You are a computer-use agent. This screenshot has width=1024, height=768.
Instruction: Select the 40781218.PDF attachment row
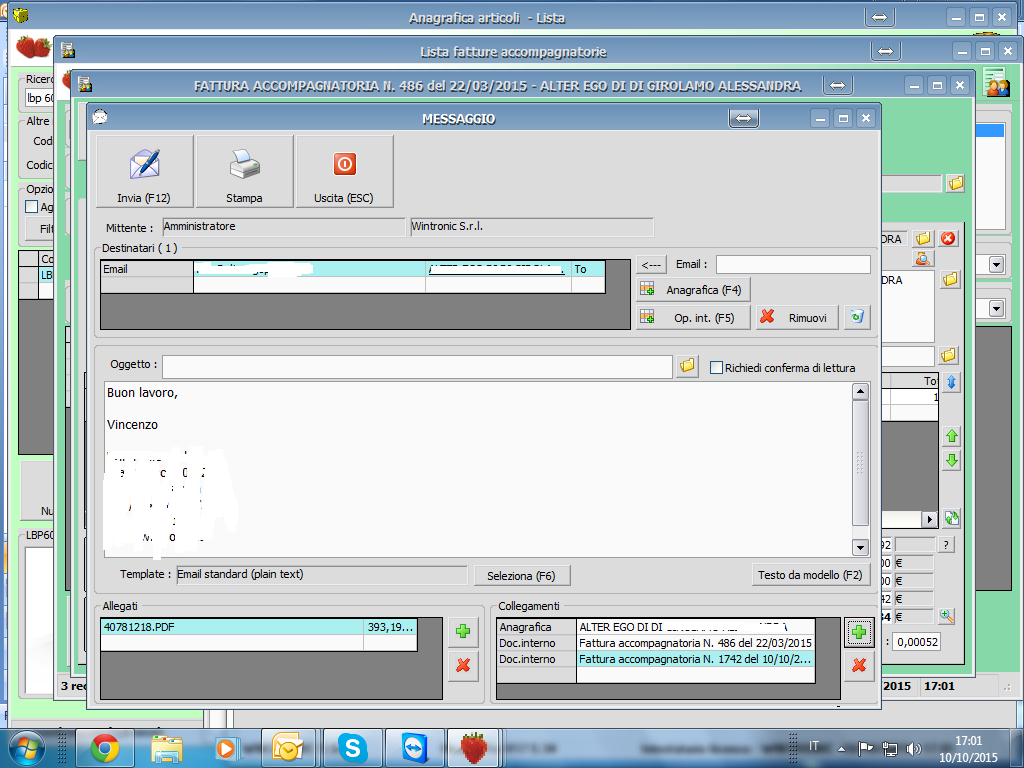tap(259, 627)
